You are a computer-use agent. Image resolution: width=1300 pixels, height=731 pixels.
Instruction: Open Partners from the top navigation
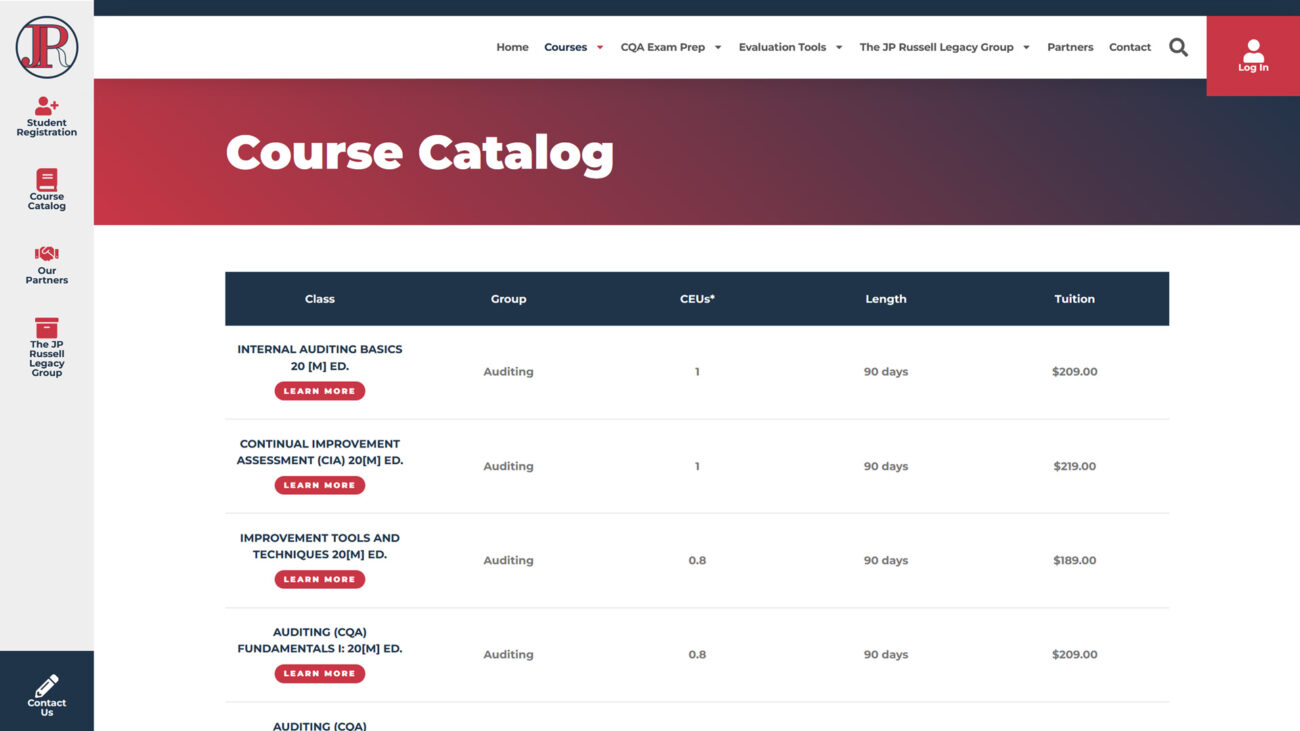coord(1070,46)
